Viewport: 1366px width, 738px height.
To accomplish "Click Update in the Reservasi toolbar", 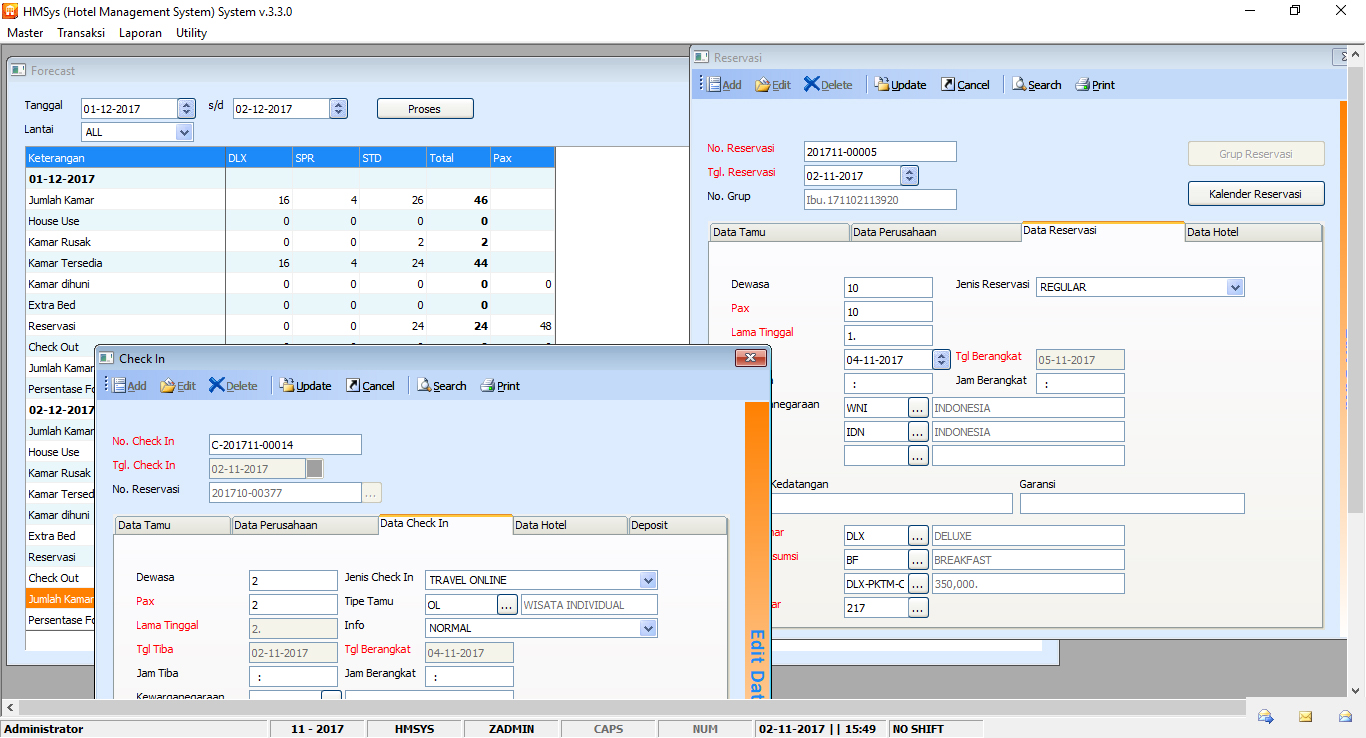I will [900, 85].
